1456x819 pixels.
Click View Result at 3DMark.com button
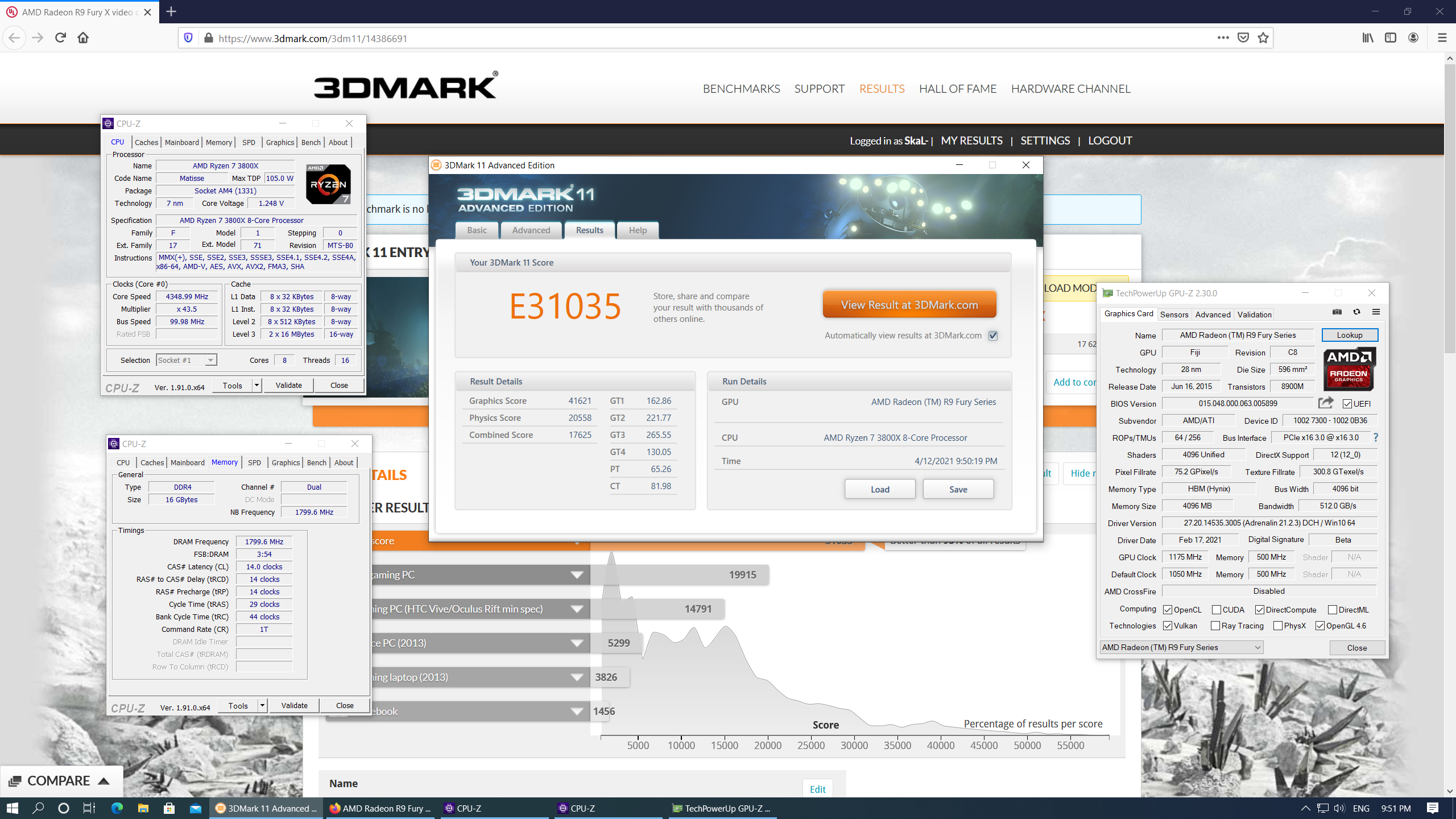pos(909,305)
